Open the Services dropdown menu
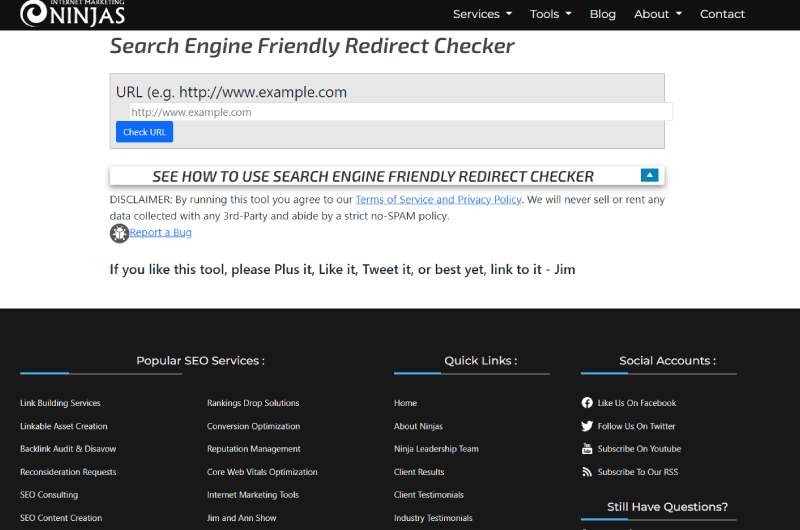Screen dimensions: 800x530 point(482,14)
